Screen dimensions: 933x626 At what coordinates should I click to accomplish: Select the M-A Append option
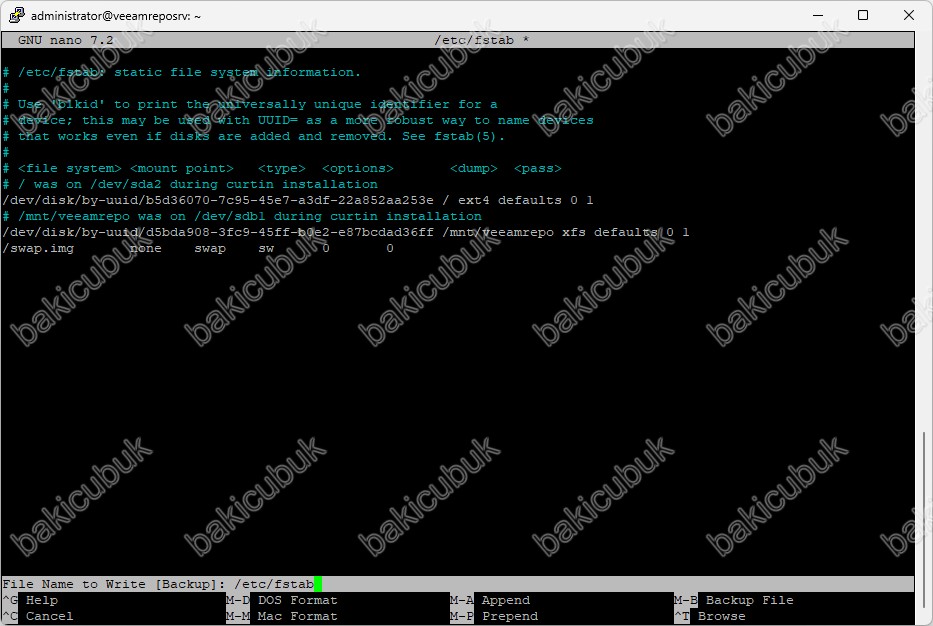(x=490, y=600)
